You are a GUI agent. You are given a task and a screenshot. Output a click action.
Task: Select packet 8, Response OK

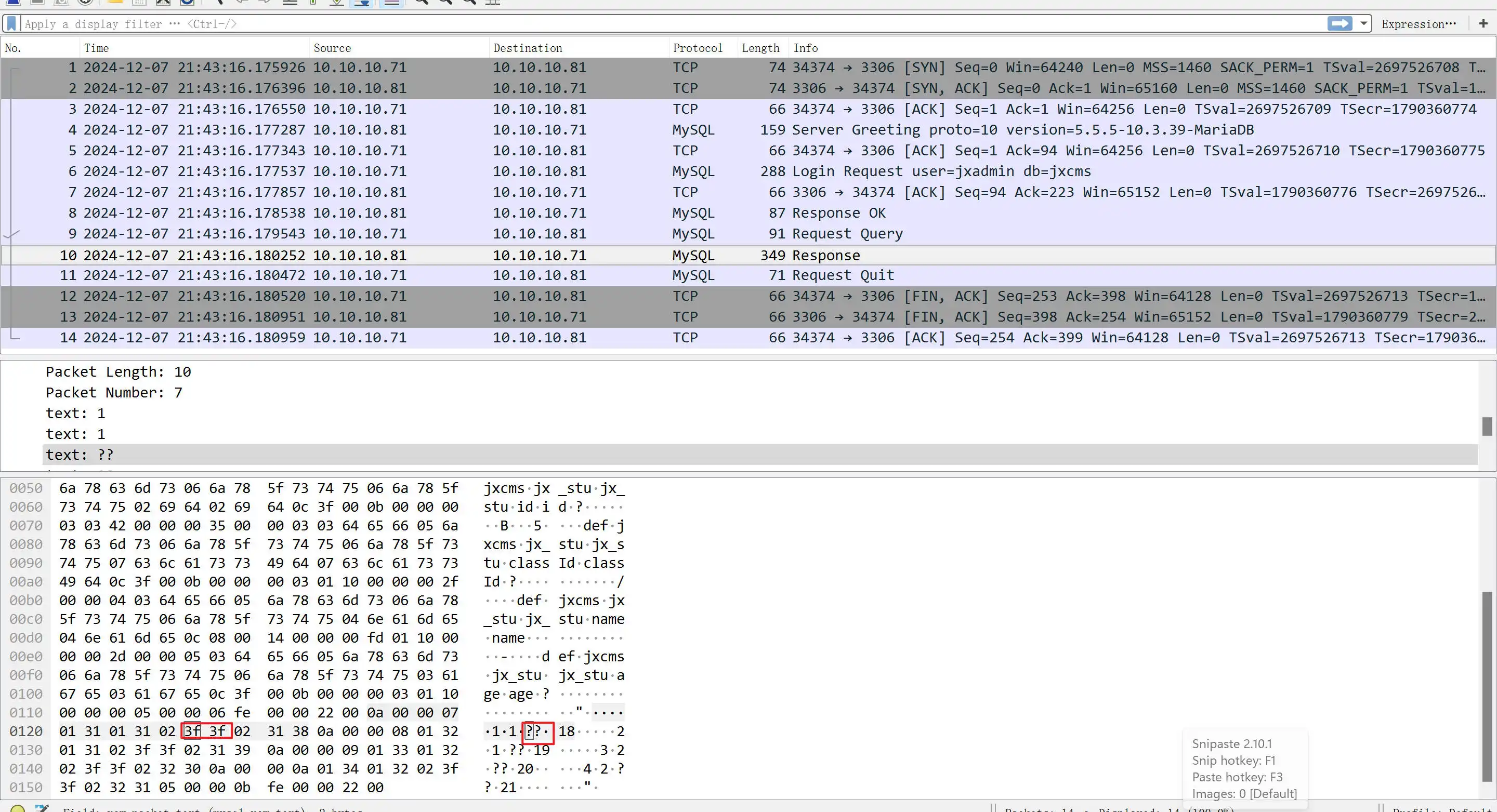pos(748,213)
